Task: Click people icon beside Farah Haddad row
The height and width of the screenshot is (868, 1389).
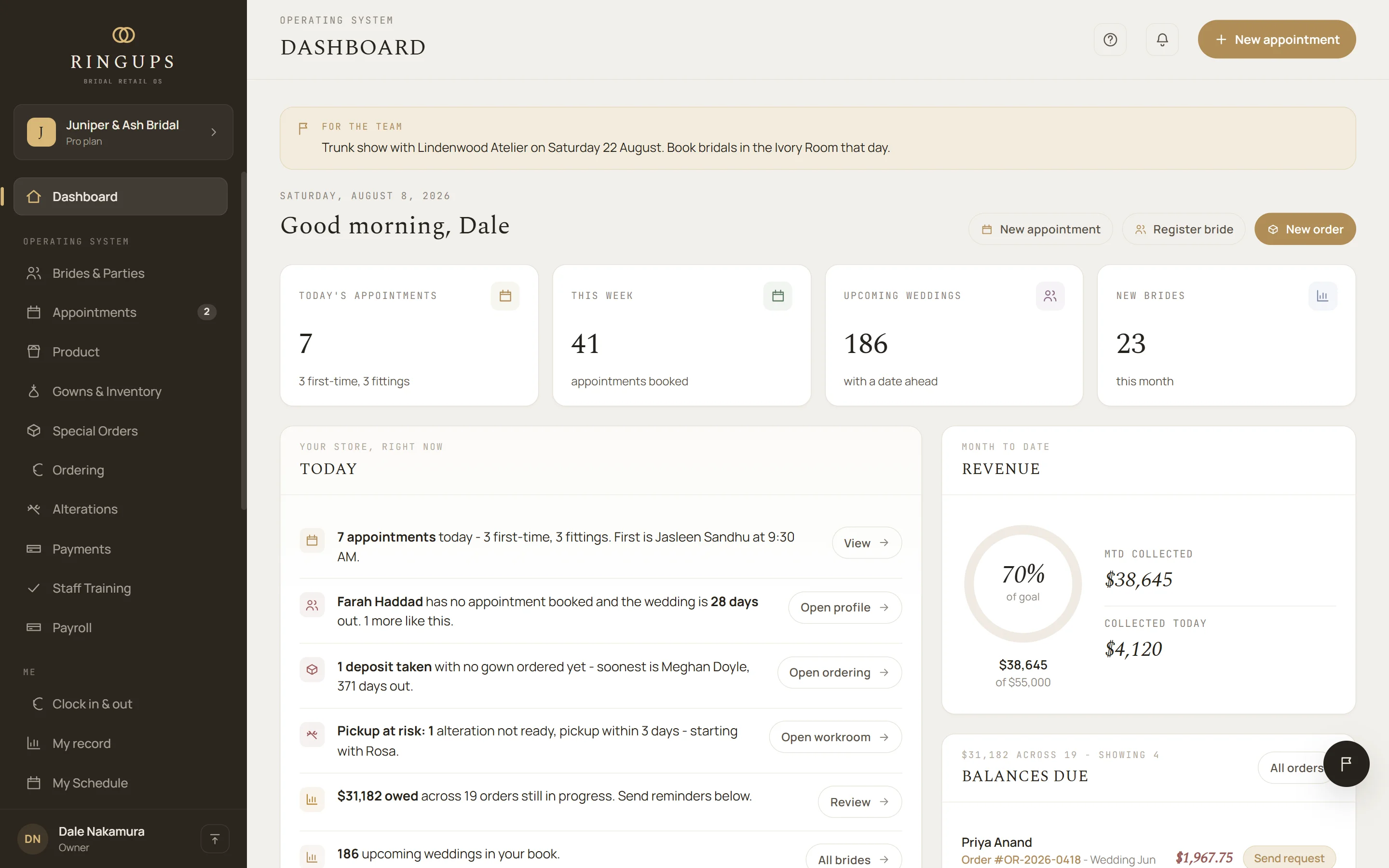Action: [x=312, y=605]
